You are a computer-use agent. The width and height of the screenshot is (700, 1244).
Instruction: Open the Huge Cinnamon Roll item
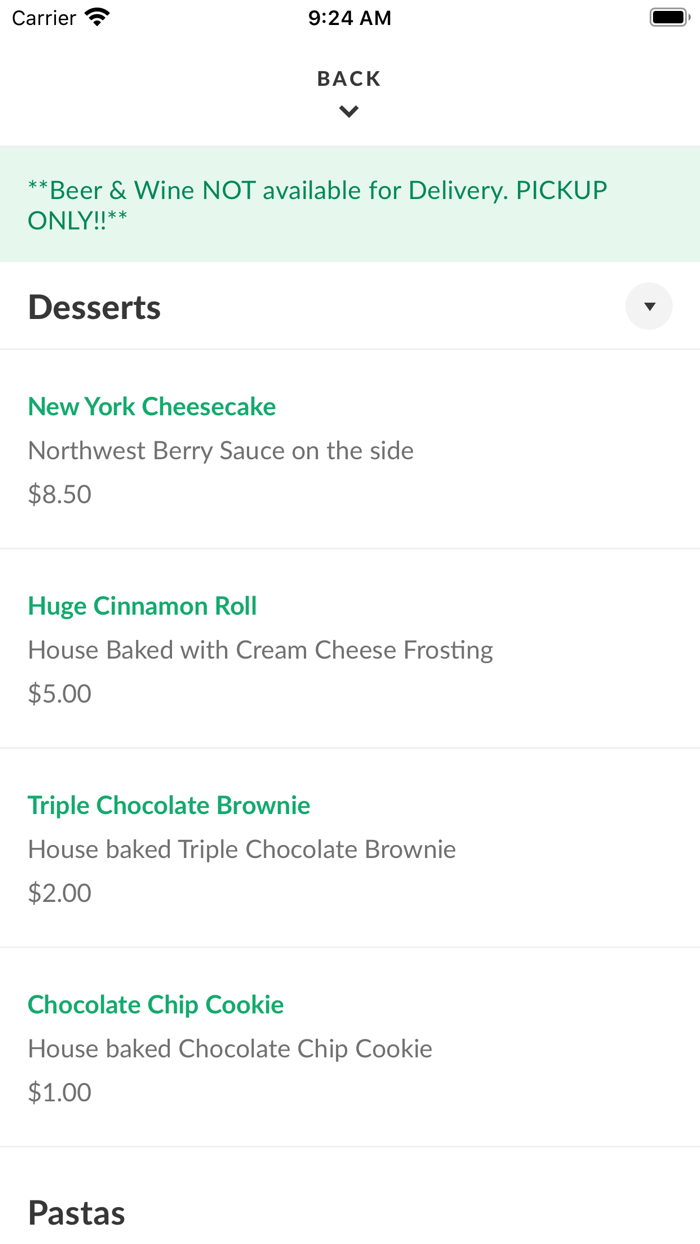[142, 606]
